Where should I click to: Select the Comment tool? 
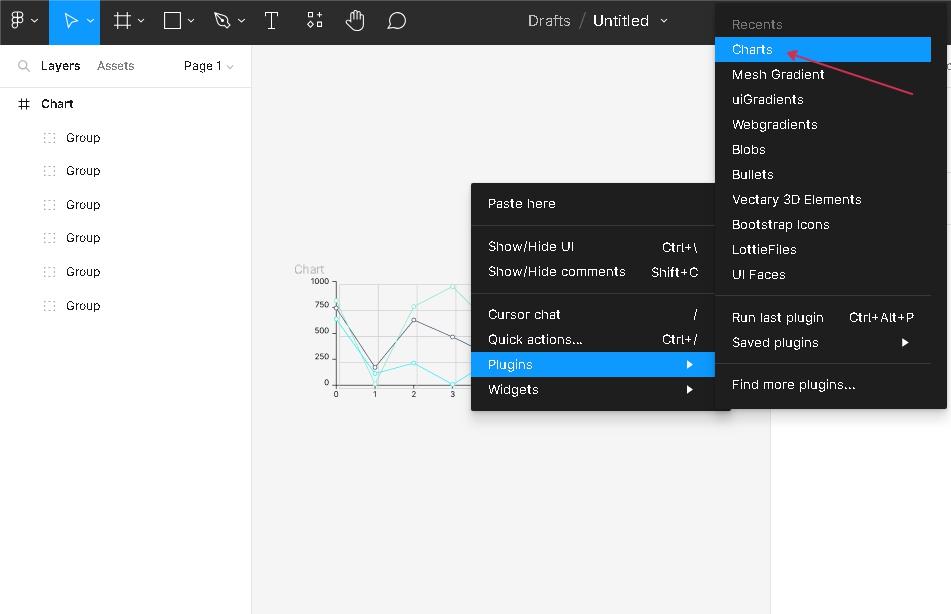pos(397,21)
